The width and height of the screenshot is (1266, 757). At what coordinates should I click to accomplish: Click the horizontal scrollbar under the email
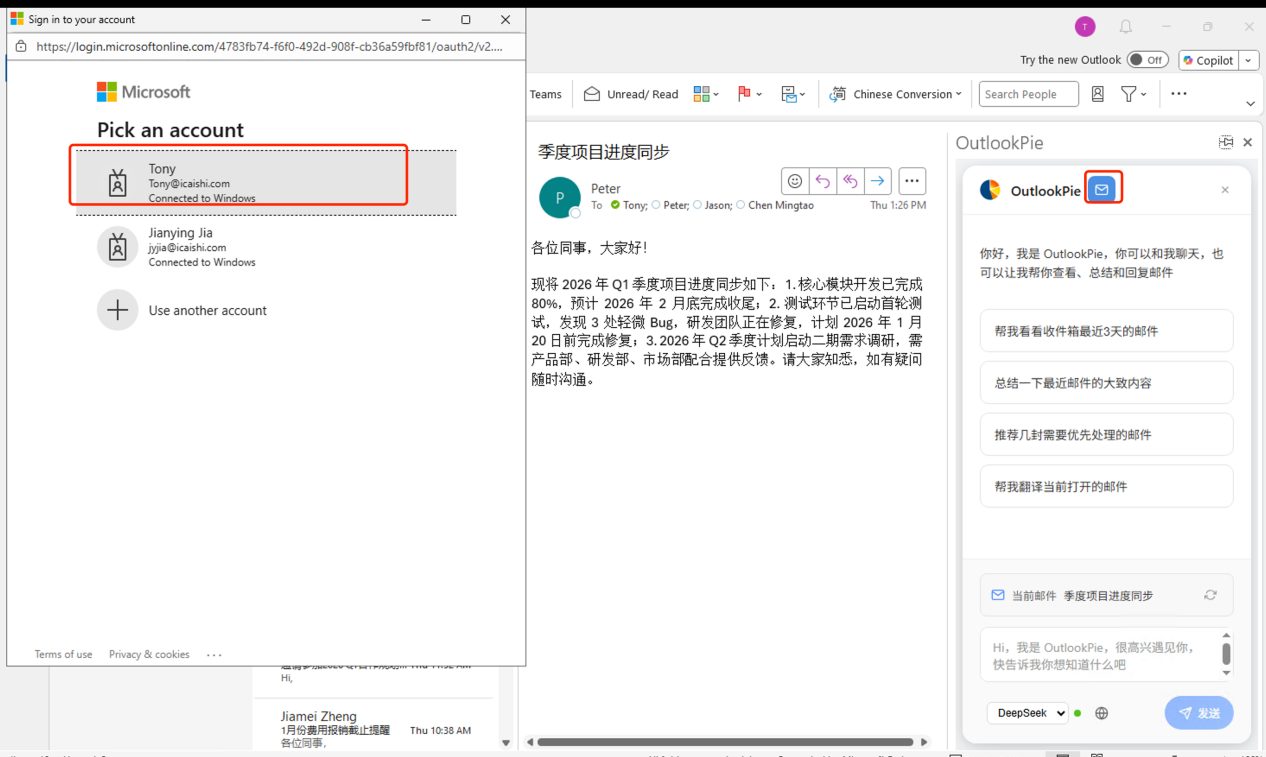coord(725,742)
